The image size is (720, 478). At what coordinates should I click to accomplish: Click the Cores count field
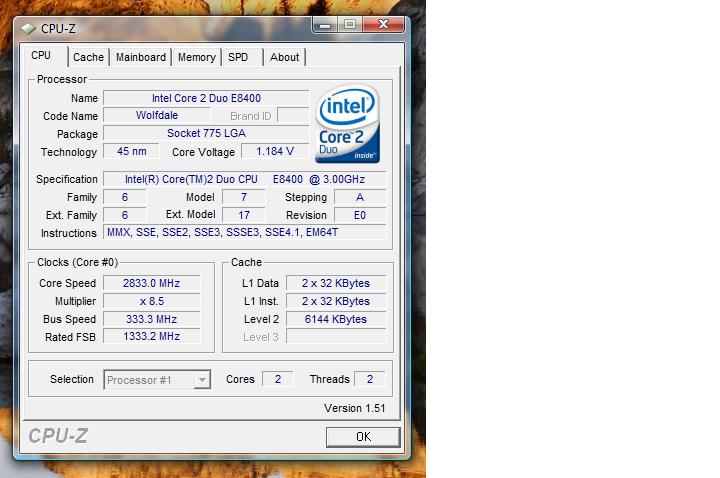(x=277, y=379)
